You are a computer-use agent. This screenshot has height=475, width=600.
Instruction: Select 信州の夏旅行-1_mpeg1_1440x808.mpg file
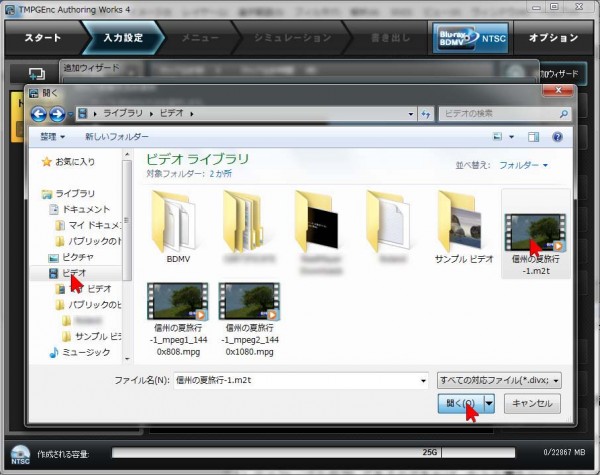175,312
